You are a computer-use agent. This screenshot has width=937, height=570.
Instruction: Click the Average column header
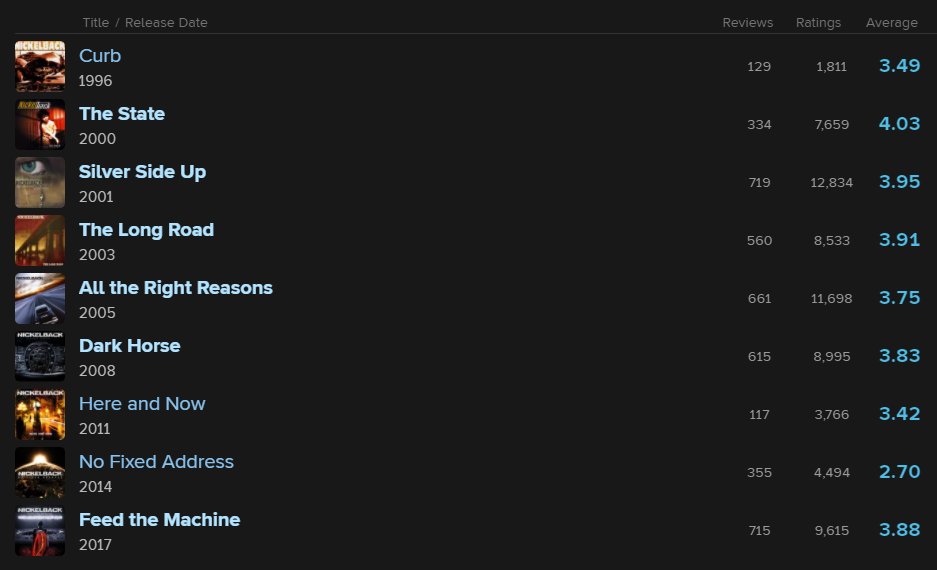pos(892,23)
